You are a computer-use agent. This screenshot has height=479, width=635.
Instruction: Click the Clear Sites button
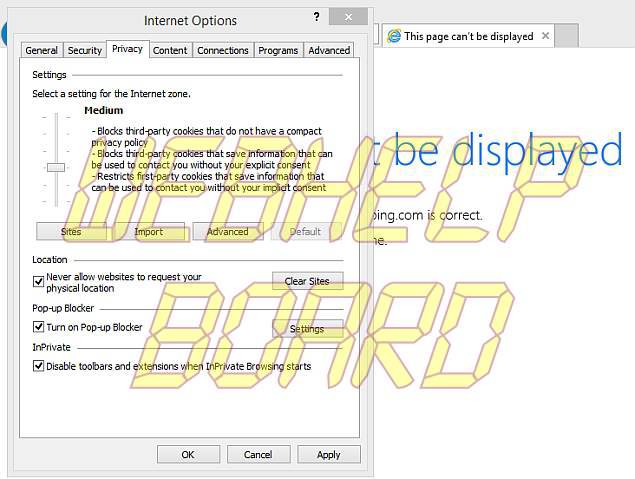[x=308, y=281]
